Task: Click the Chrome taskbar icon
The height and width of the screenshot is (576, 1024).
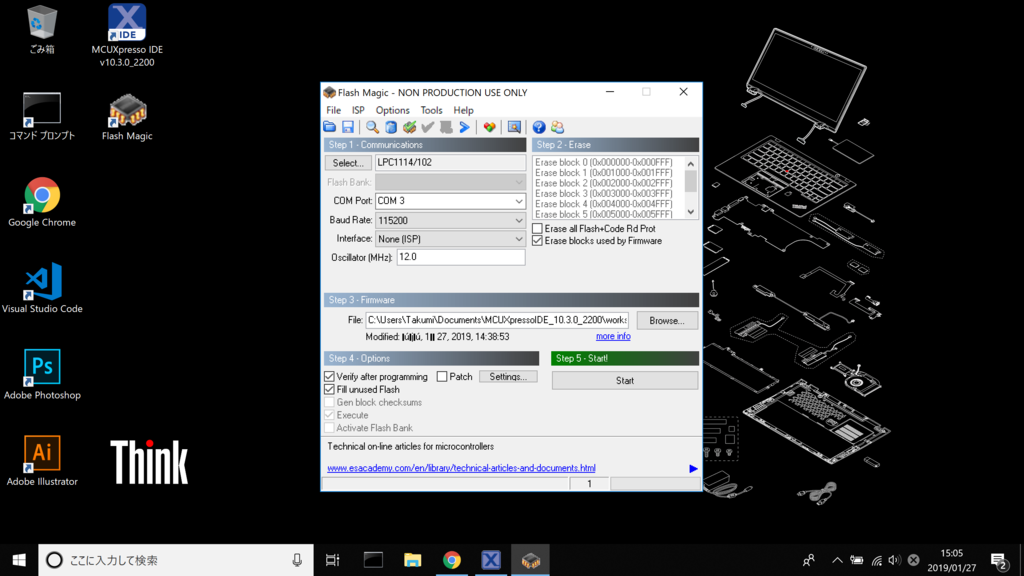Action: point(452,560)
